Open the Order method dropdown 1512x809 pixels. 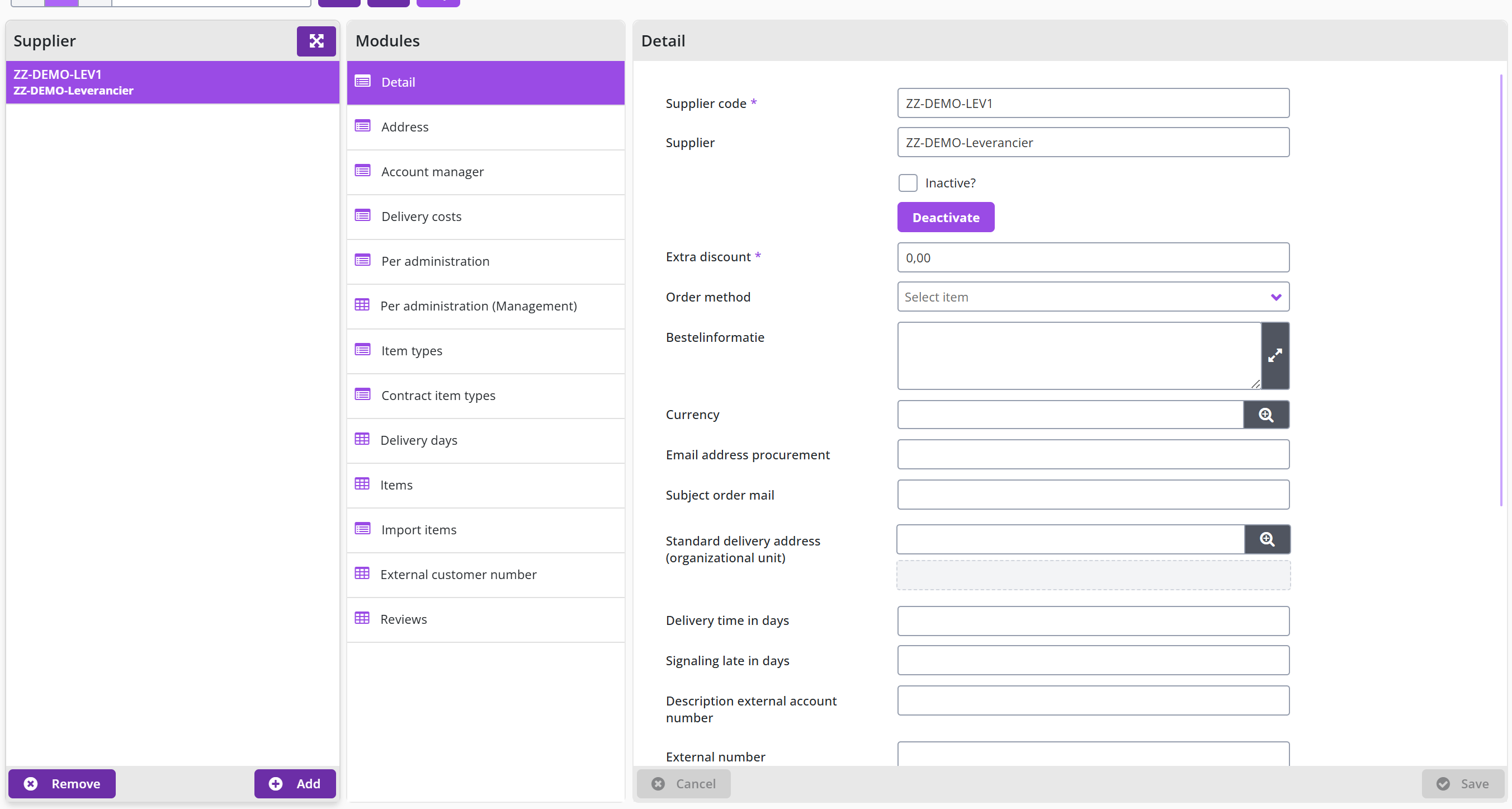pos(1093,297)
